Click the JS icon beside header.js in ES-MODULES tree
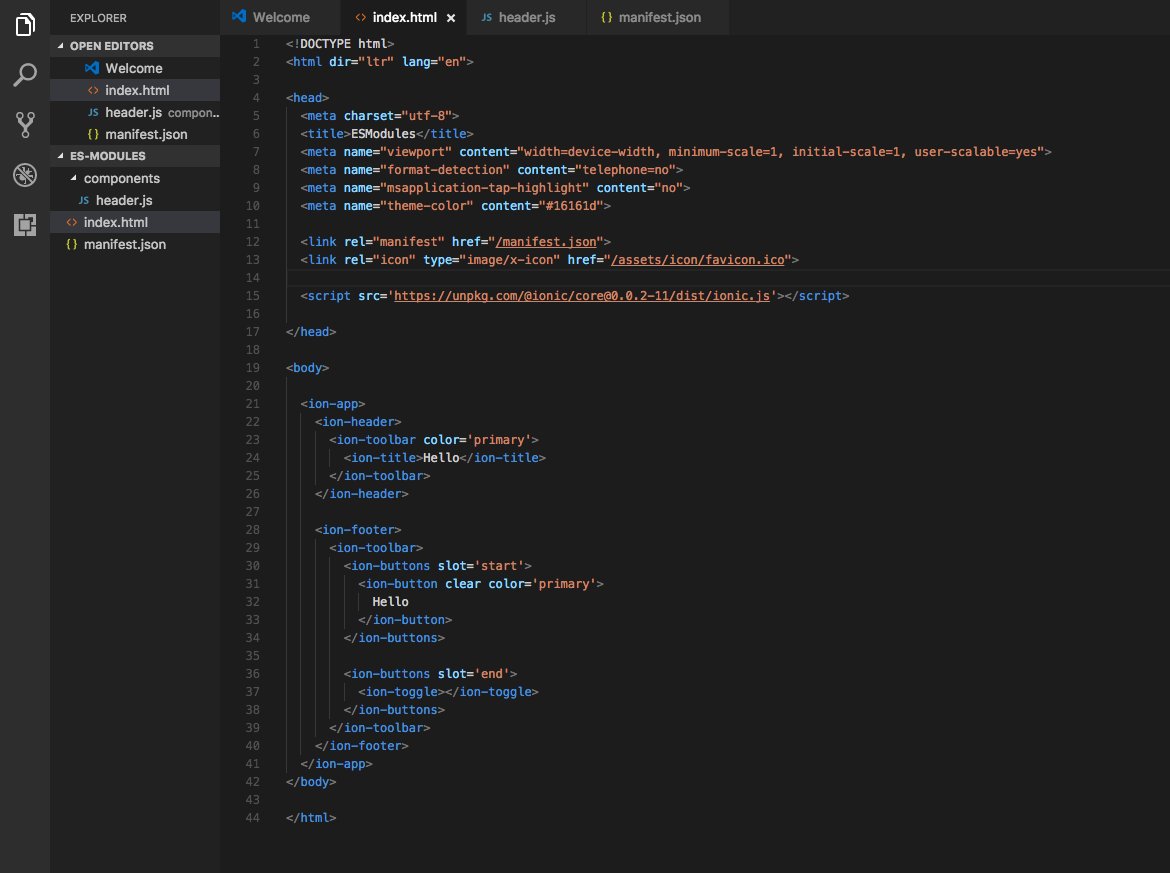 click(x=84, y=200)
